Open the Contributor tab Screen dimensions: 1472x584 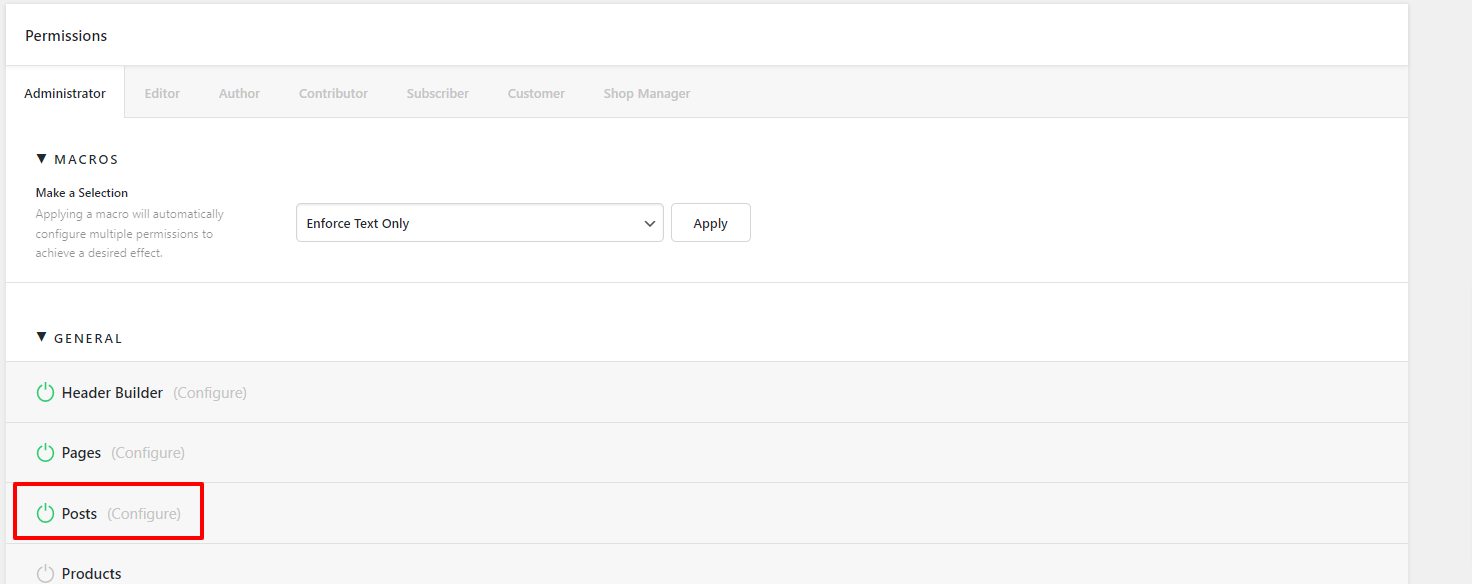333,93
